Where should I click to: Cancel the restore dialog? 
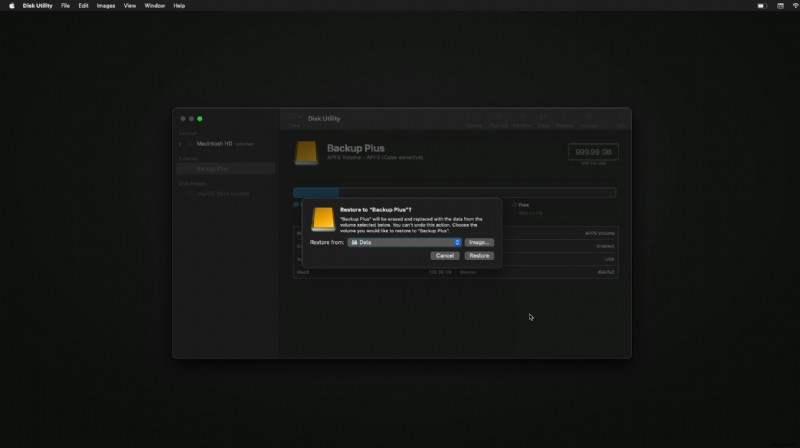[444, 256]
